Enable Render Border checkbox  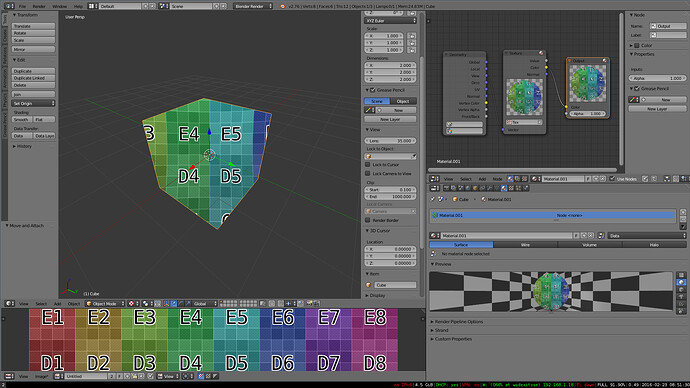[x=368, y=220]
